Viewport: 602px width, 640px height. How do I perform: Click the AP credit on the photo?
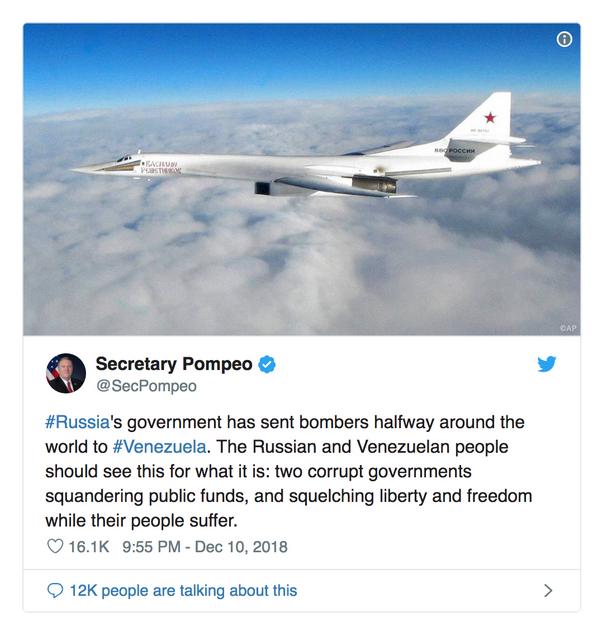pyautogui.click(x=568, y=328)
